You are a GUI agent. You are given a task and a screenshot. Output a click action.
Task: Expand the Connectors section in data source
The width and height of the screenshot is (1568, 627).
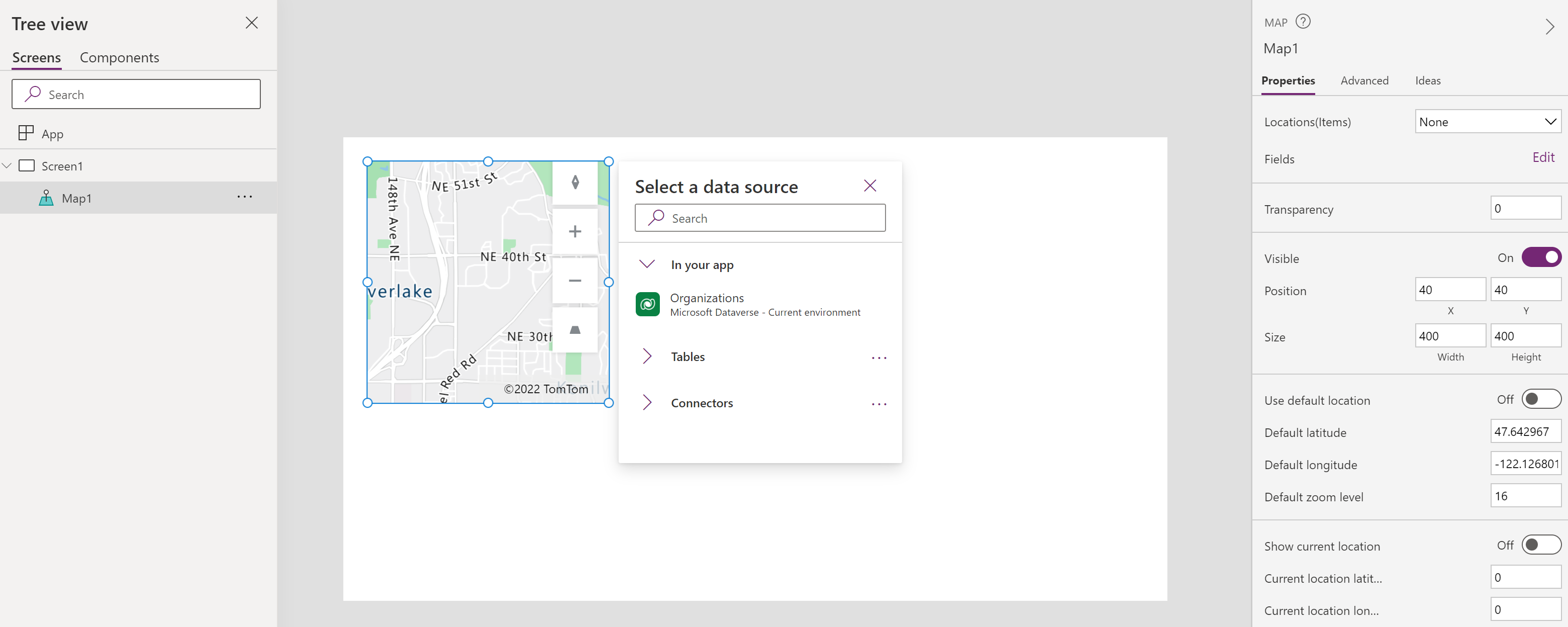647,402
